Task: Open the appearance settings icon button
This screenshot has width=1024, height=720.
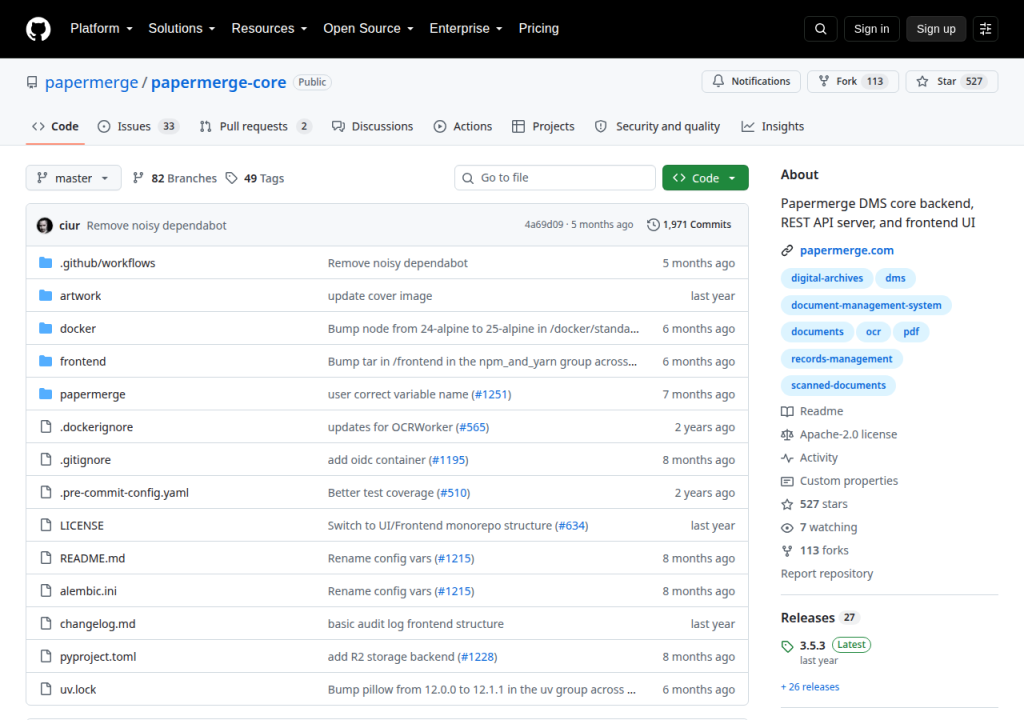Action: 985,29
